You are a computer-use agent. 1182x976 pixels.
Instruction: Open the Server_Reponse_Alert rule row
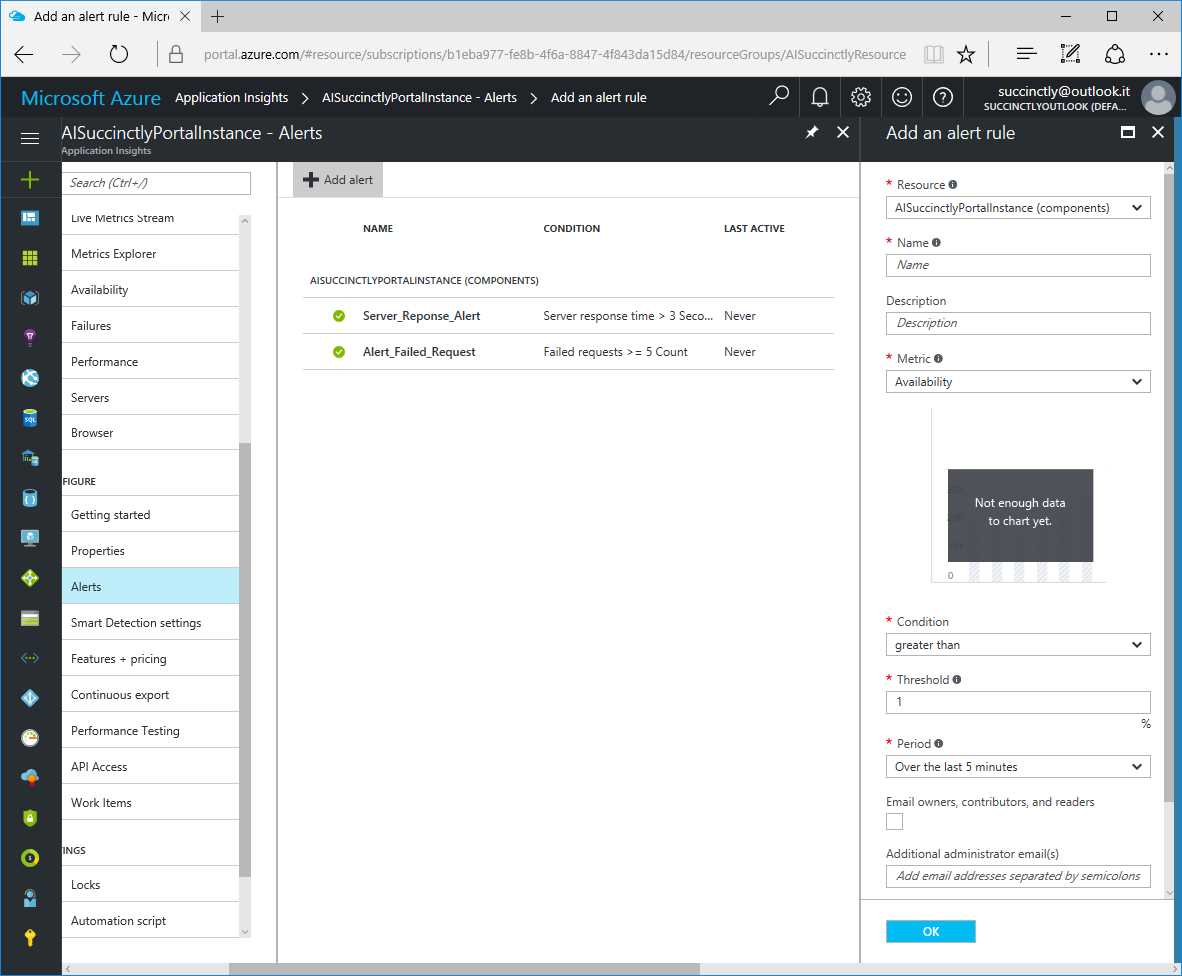click(568, 316)
